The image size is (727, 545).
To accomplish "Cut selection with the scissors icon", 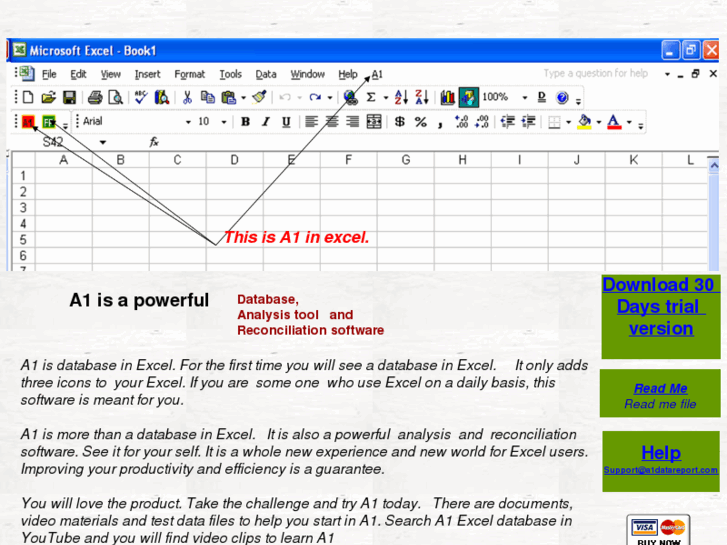I will pyautogui.click(x=187, y=97).
